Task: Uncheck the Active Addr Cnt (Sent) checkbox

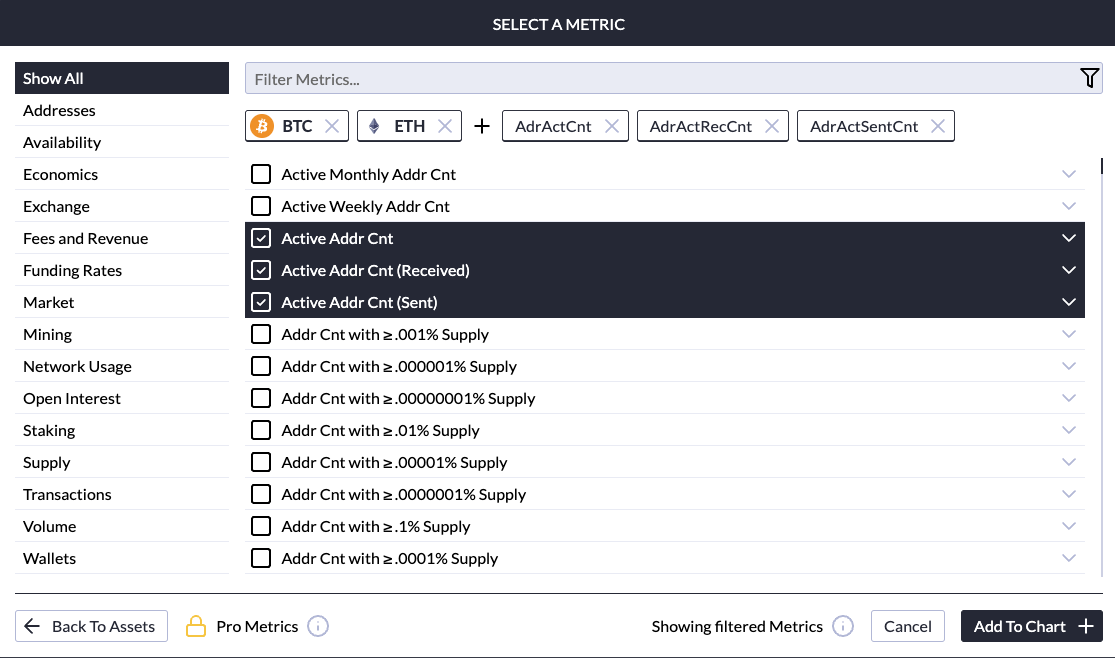Action: 261,302
